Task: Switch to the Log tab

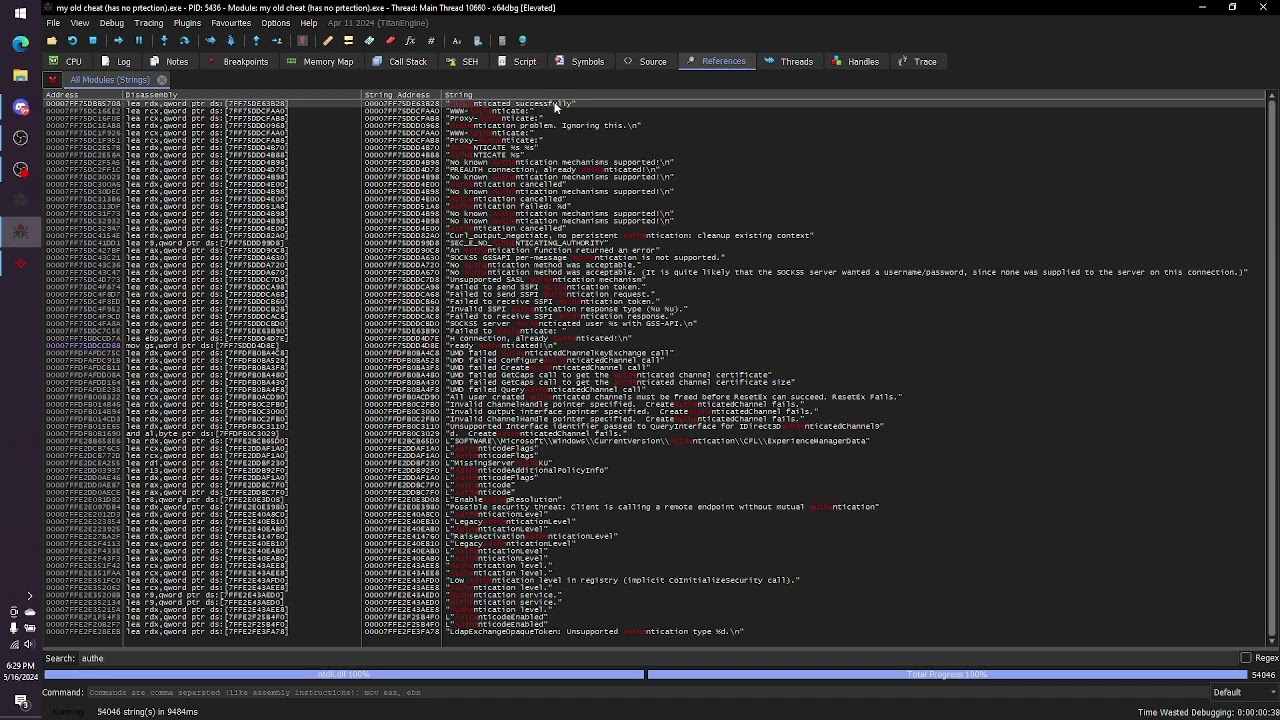Action: pos(116,62)
